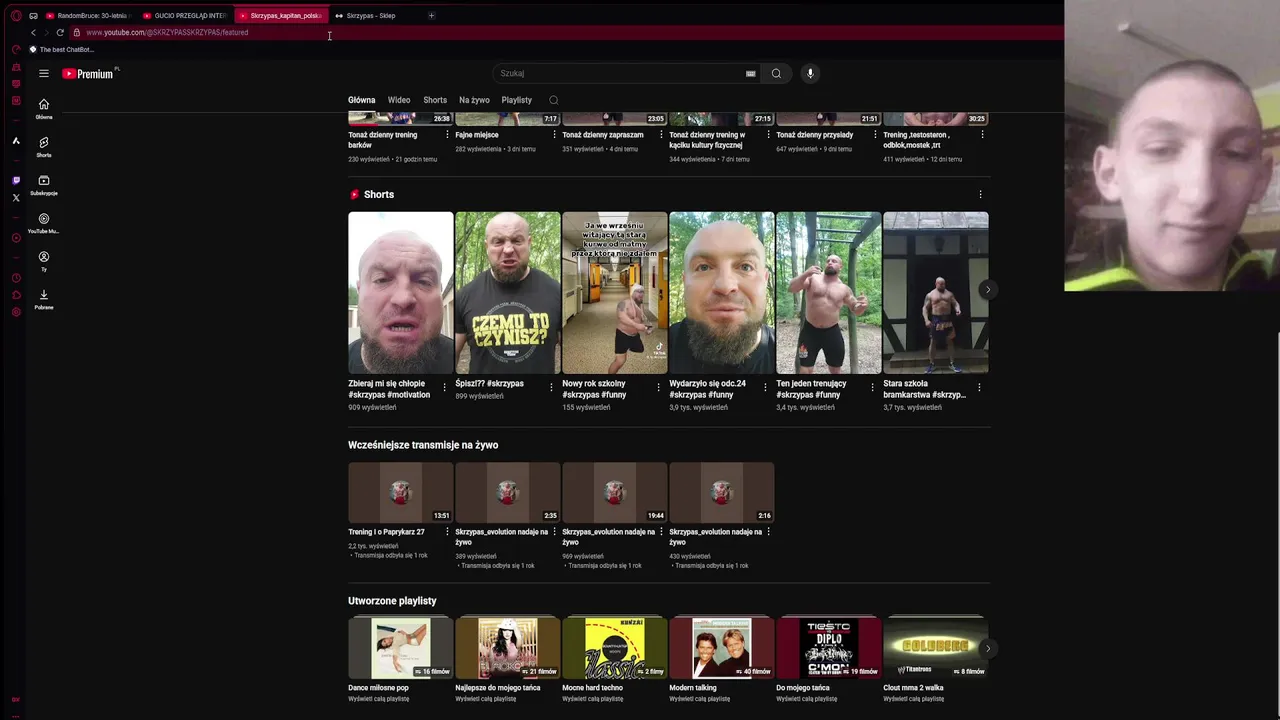Screen dimensions: 1280x720
Task: Open 'Trening i o Paprykarz 27' stream thumbnail
Action: 401,492
